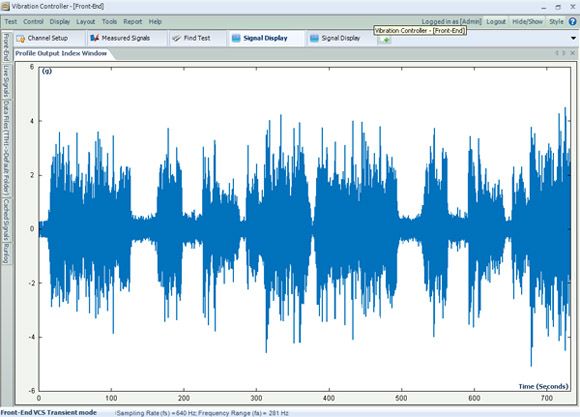Viewport: 580px width, 417px height.
Task: Click the Channel Setup tab icon
Action: click(21, 38)
